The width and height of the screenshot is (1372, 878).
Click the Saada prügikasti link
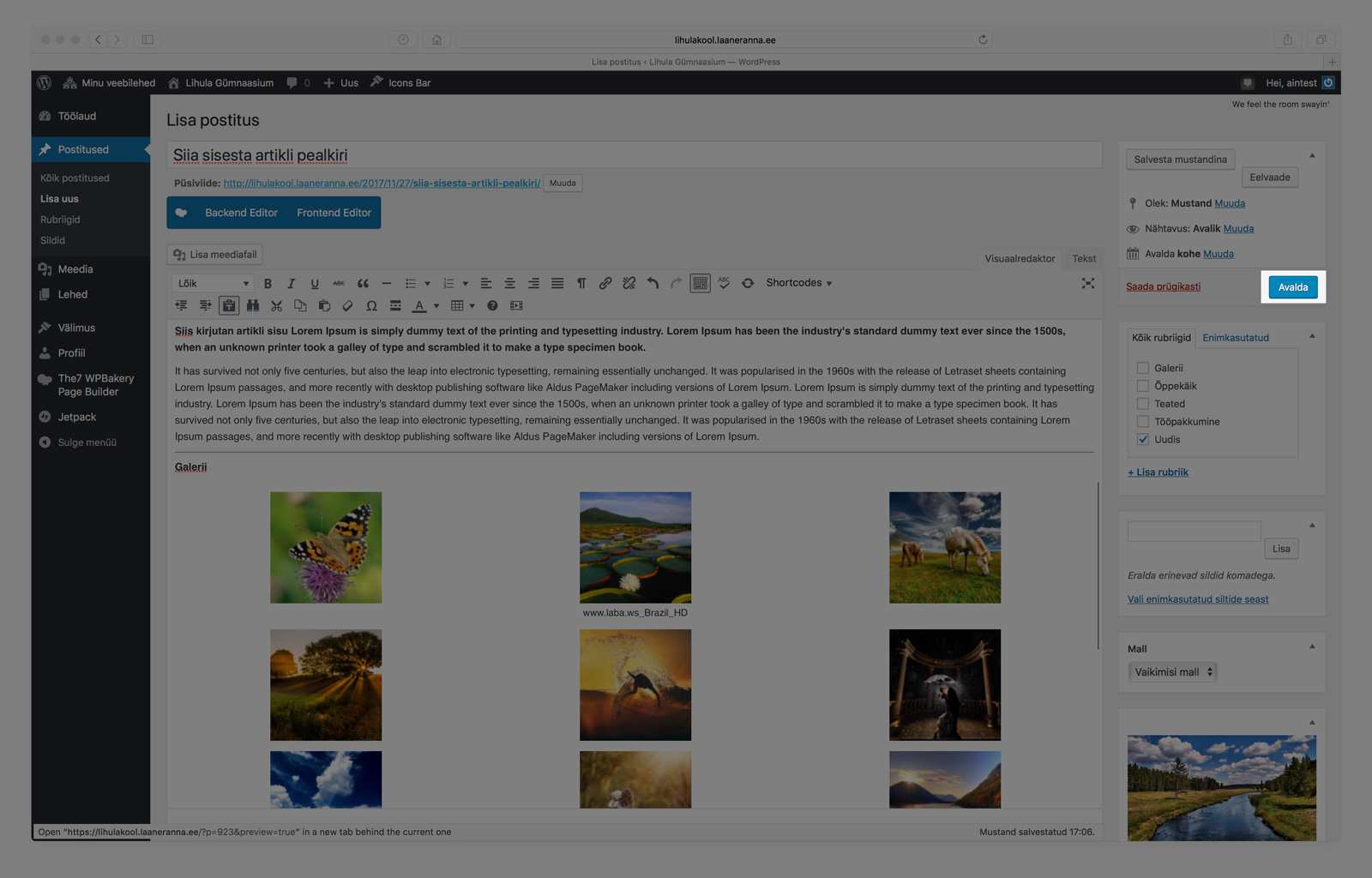(1163, 286)
